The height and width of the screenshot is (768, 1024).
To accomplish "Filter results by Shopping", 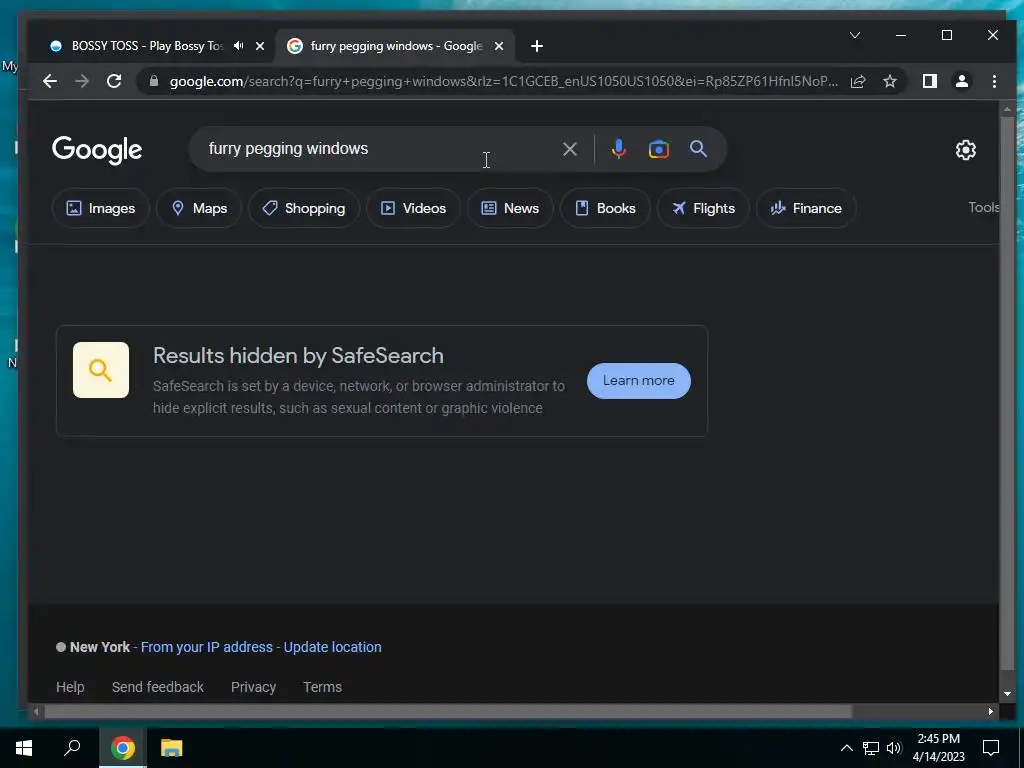I will (x=304, y=208).
